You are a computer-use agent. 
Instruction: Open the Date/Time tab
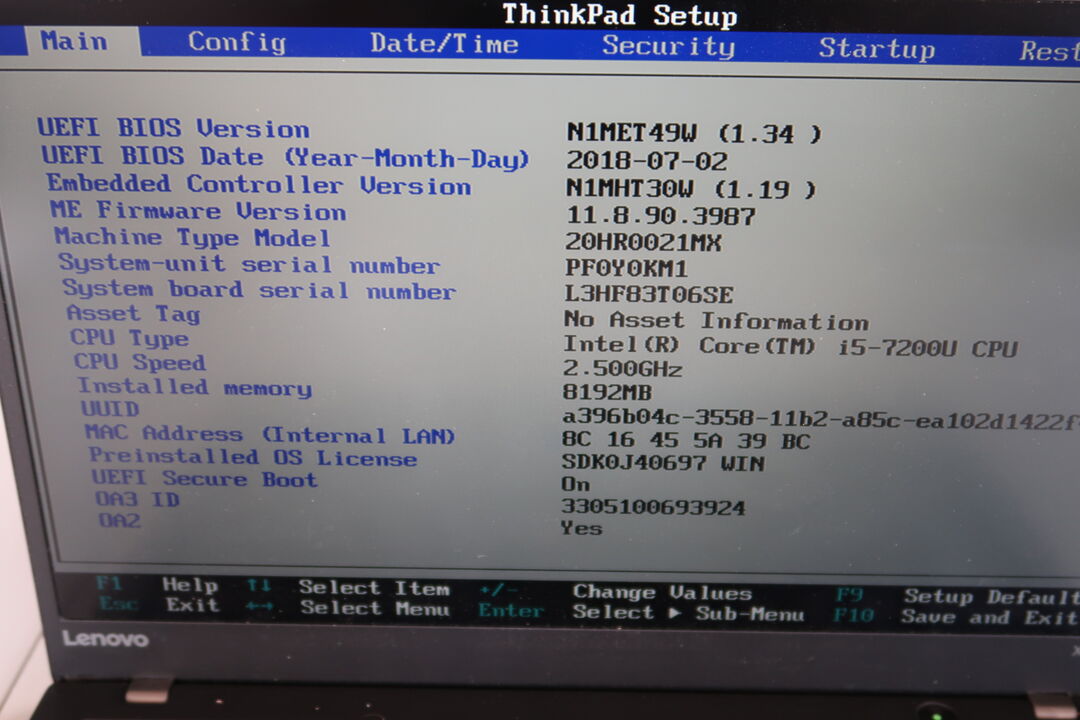click(x=444, y=44)
